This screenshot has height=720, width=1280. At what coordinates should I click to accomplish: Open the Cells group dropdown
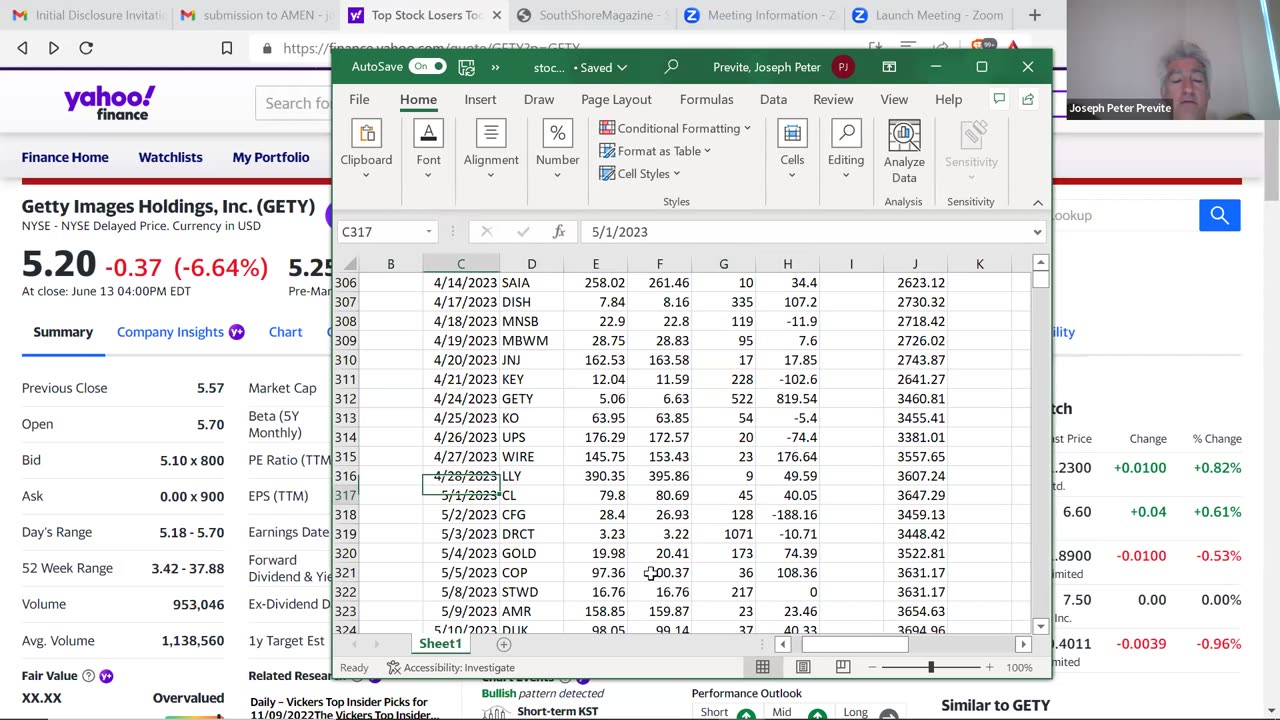(792, 150)
